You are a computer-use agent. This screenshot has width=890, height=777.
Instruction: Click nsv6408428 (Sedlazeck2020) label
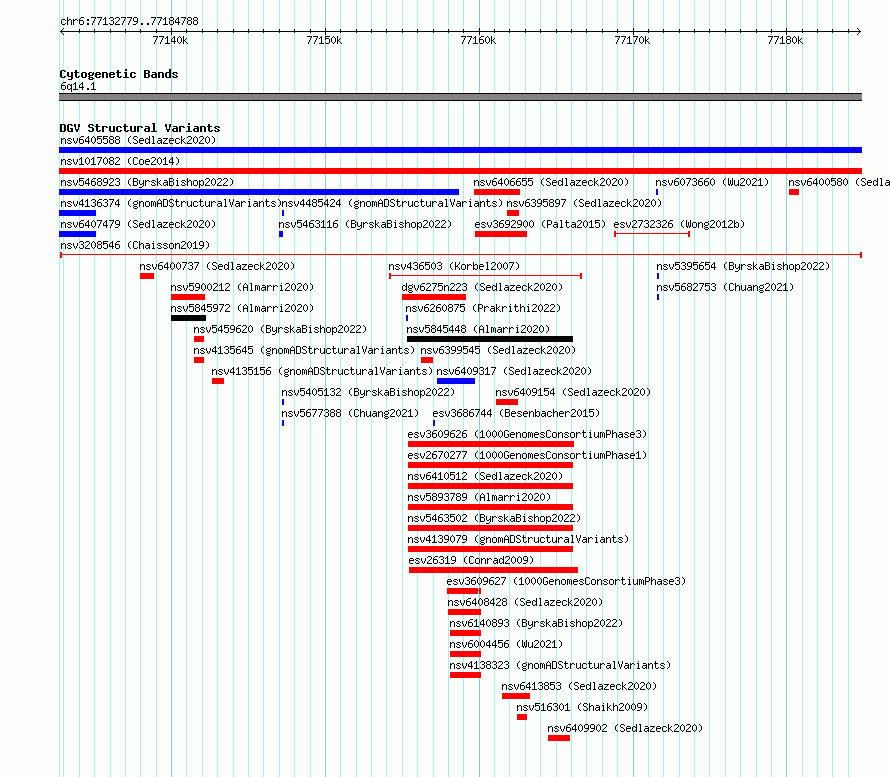(x=525, y=602)
